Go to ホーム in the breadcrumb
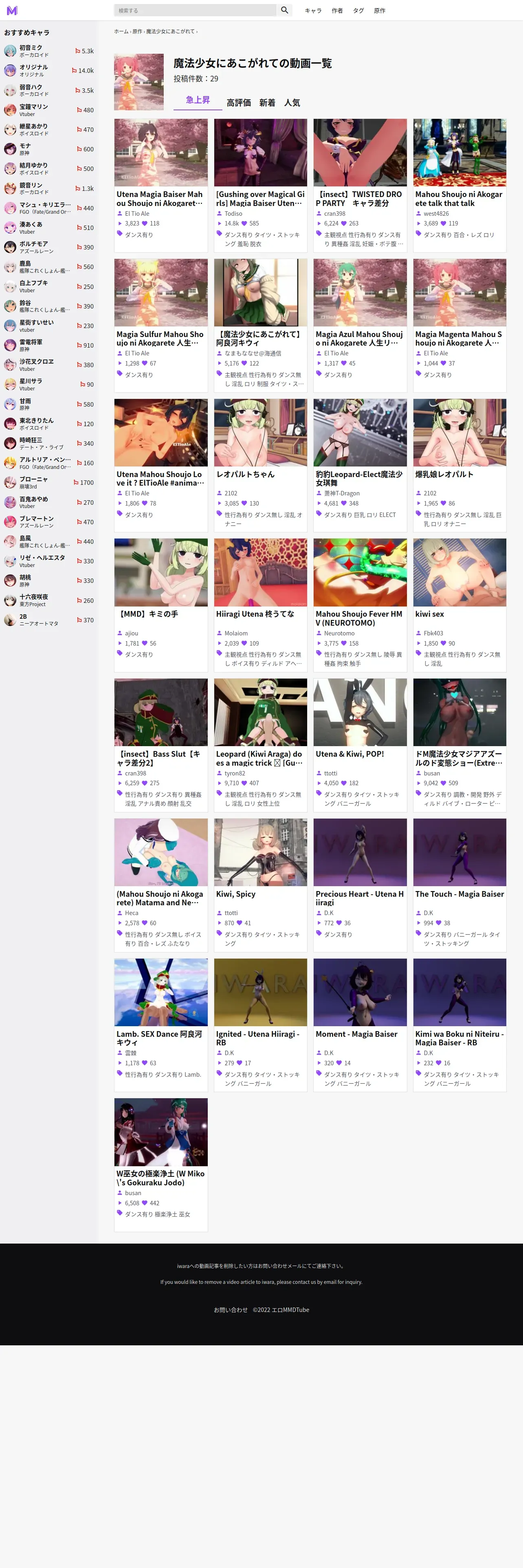 [x=121, y=32]
